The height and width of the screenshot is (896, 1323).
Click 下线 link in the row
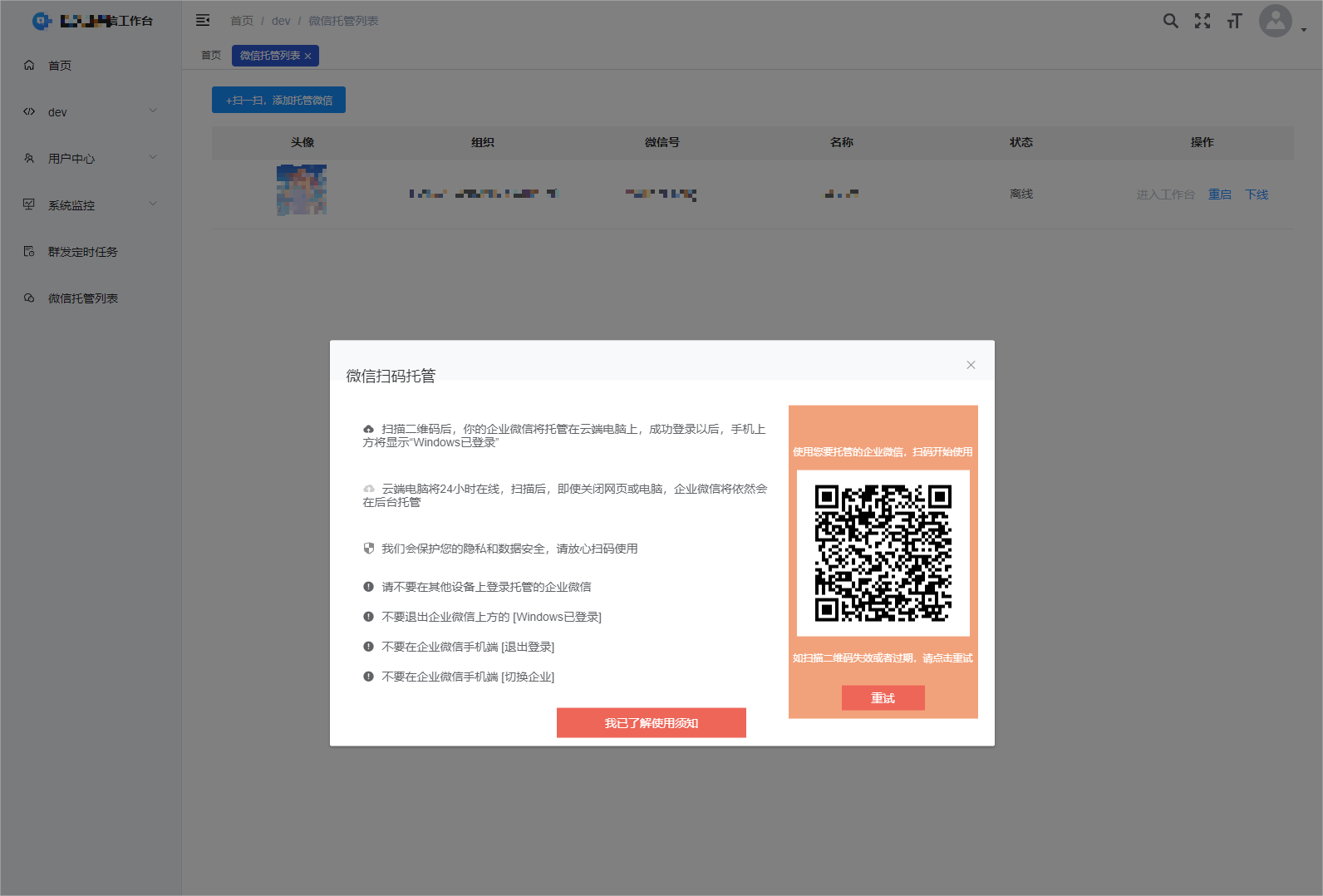click(1257, 194)
